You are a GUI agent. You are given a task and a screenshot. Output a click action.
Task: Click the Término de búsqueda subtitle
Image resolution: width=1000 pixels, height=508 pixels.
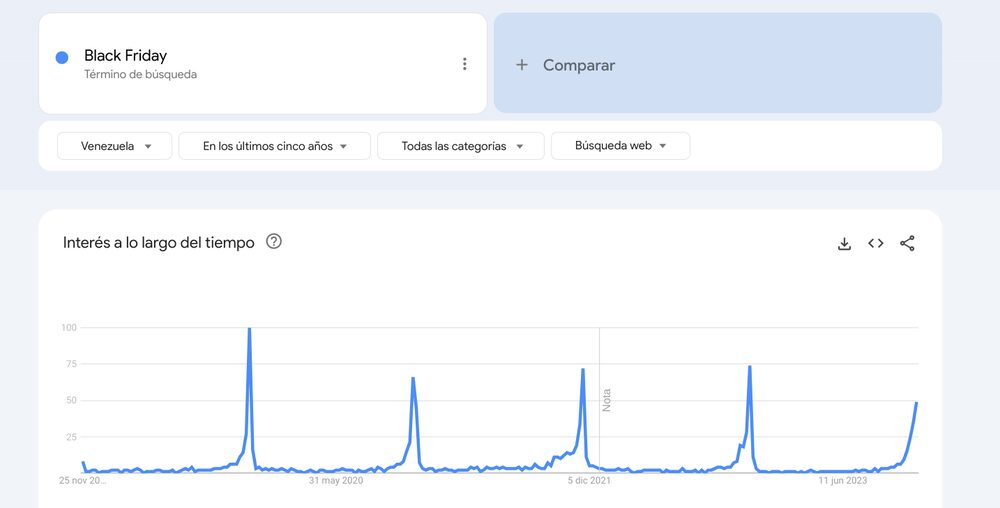pos(140,75)
